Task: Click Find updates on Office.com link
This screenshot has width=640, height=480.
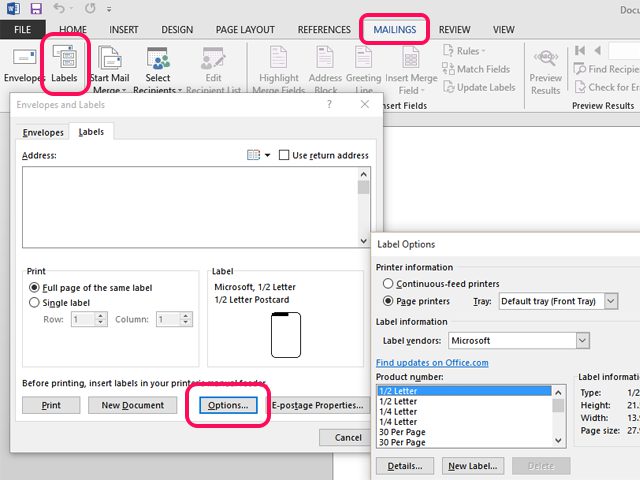Action: 432,362
